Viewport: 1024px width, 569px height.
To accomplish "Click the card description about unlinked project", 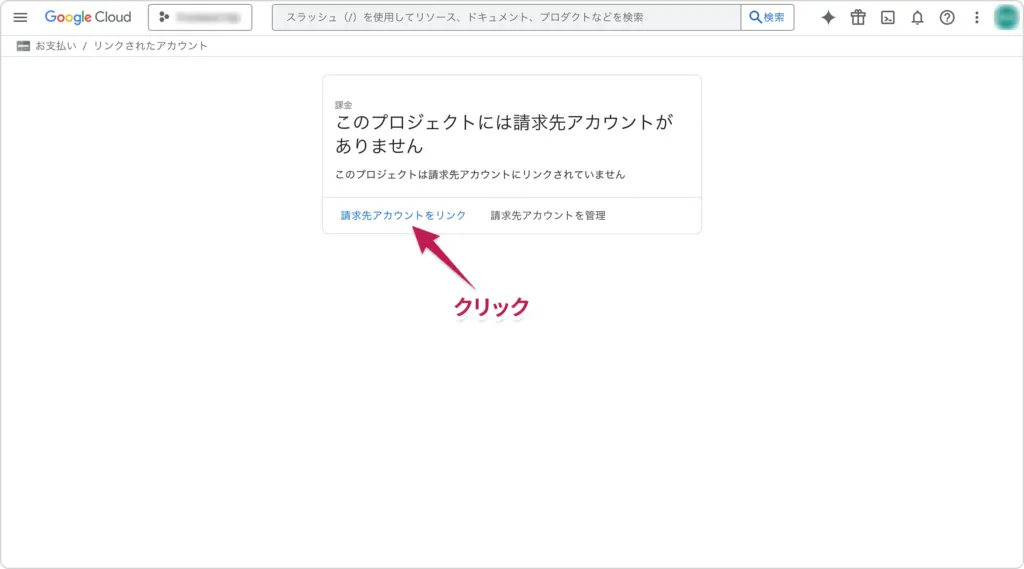I will [480, 174].
